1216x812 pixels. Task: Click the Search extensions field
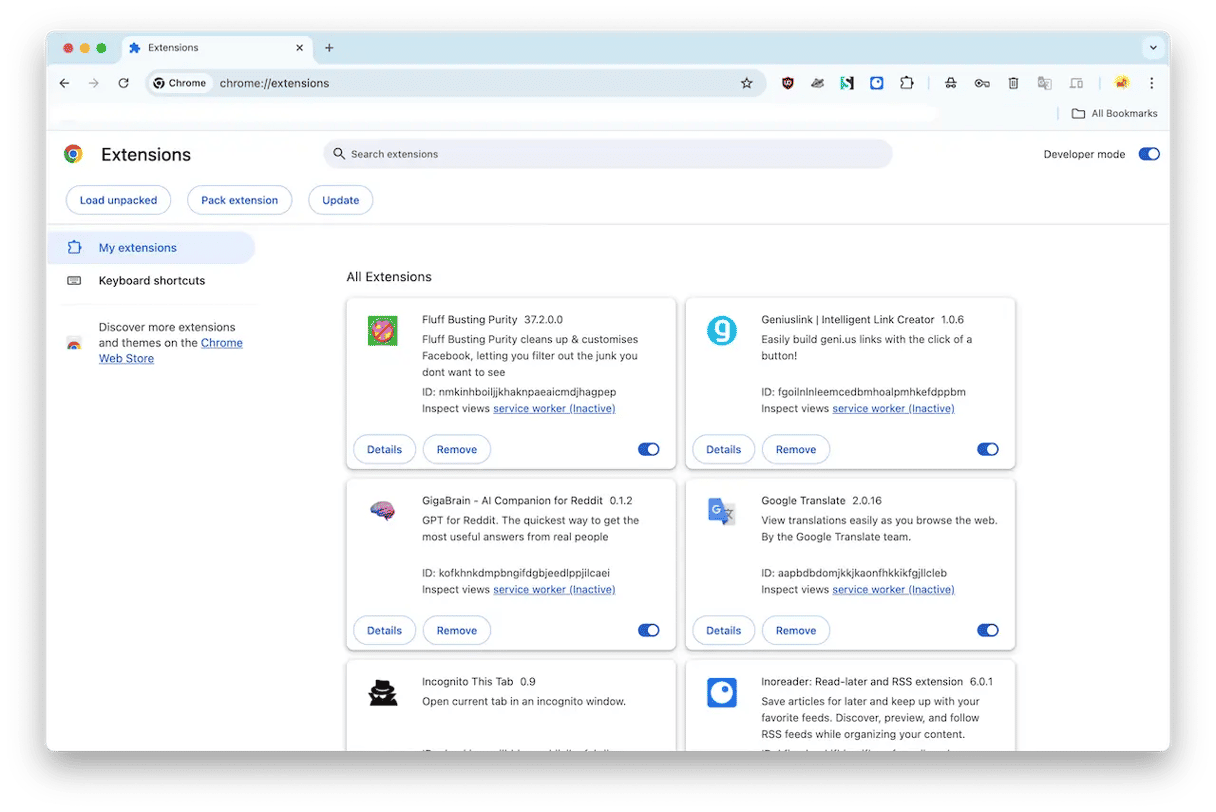(x=607, y=154)
